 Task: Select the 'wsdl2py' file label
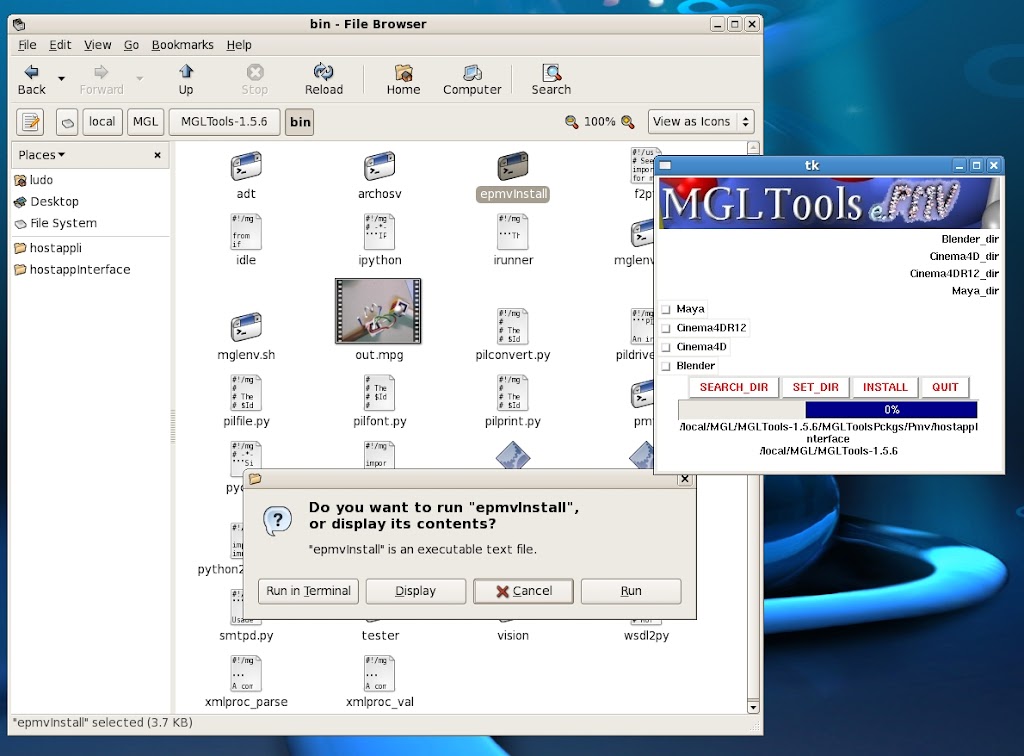coord(647,635)
